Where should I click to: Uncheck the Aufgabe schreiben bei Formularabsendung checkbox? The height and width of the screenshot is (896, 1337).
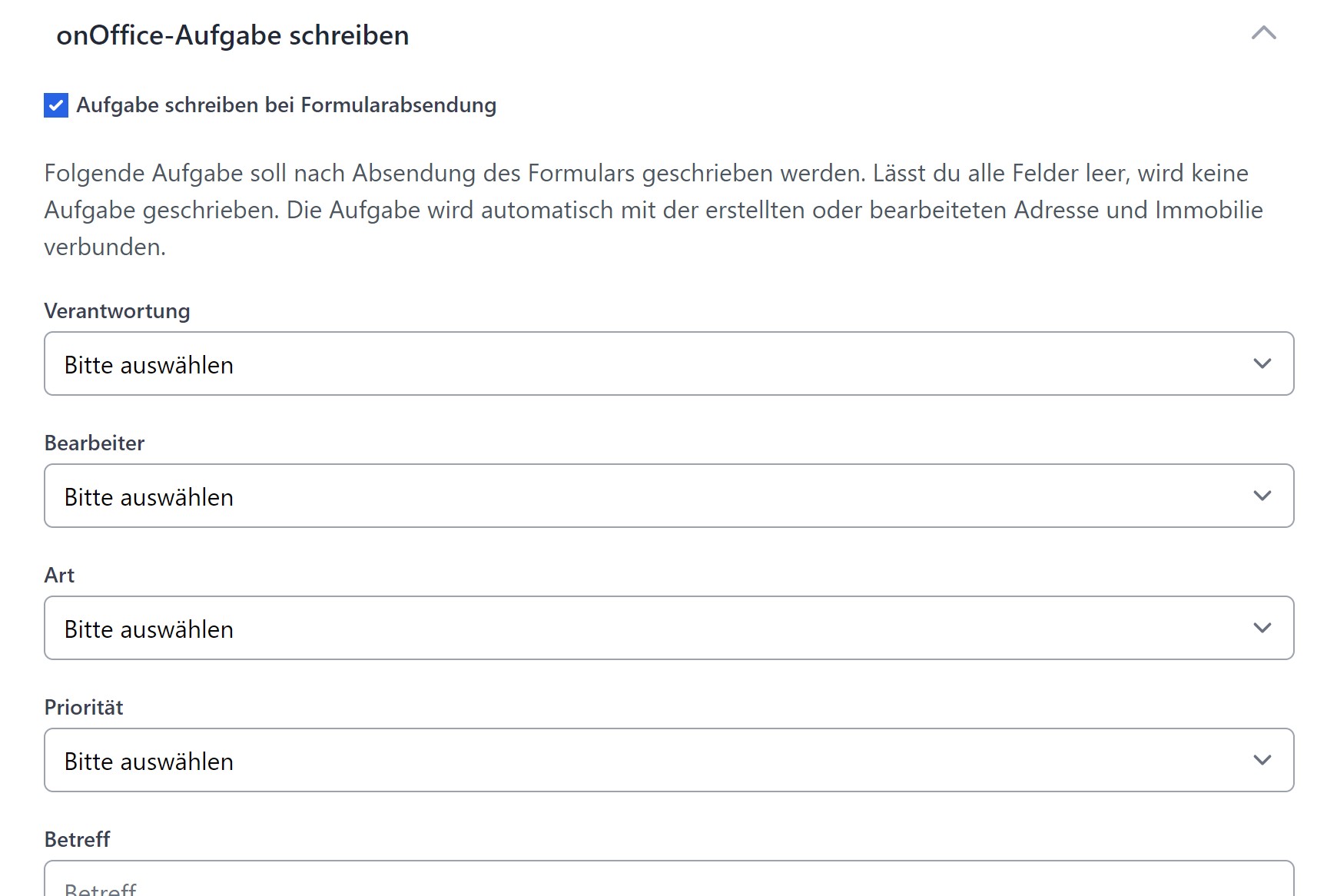click(x=56, y=105)
